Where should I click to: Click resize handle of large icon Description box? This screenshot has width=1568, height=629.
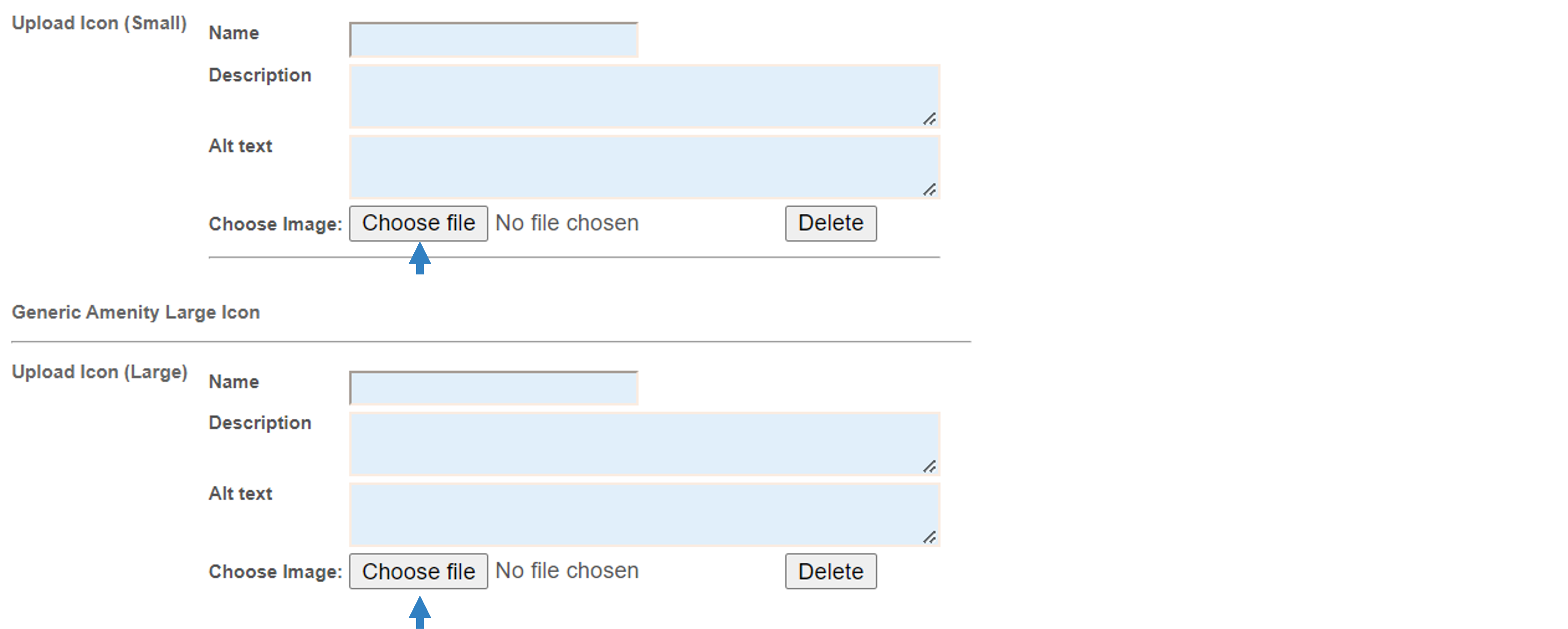pyautogui.click(x=929, y=466)
